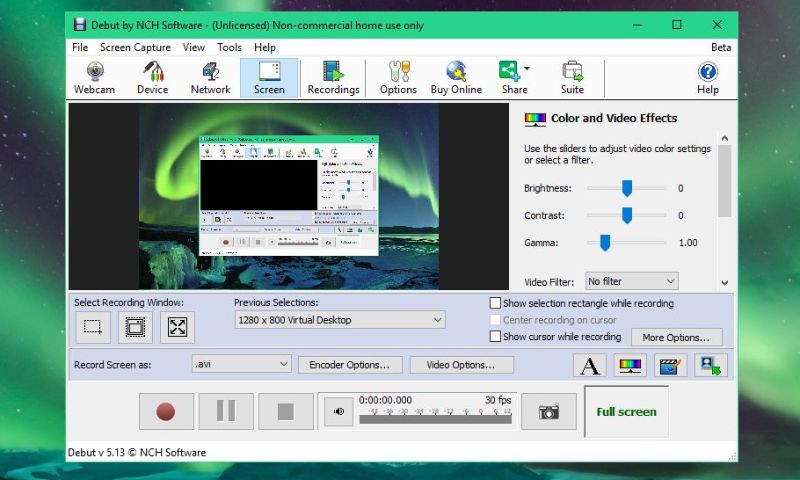Choose the full-screen selection recording tool
The height and width of the screenshot is (480, 800).
click(177, 326)
